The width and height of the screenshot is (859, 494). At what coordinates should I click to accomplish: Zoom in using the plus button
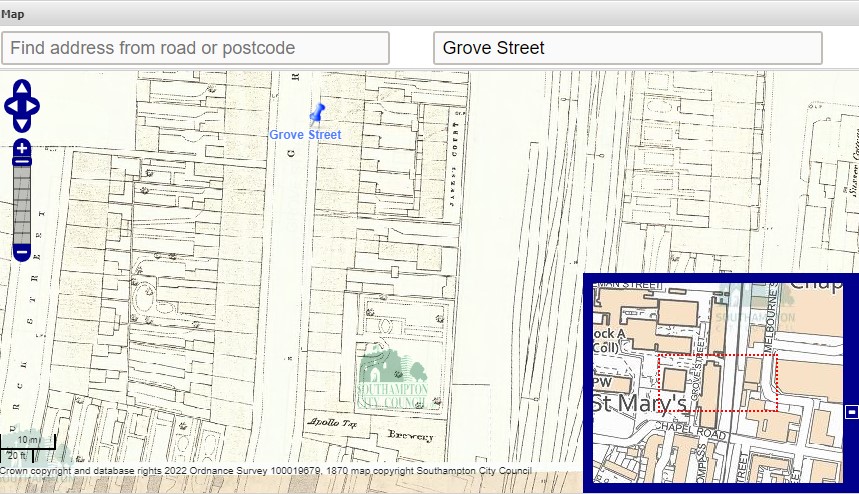(x=22, y=148)
